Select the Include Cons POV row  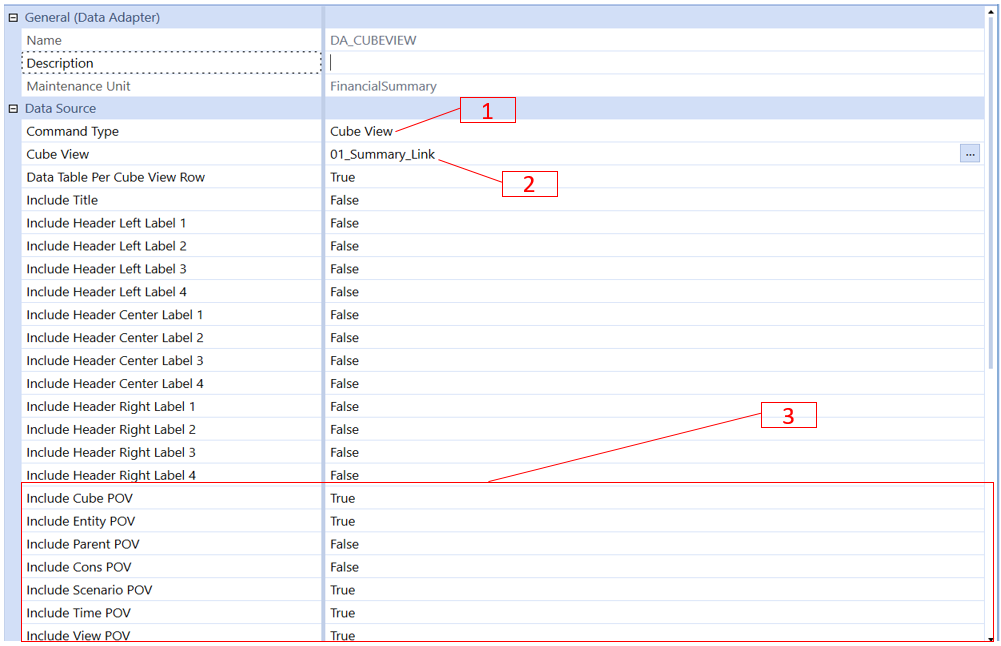click(79, 568)
